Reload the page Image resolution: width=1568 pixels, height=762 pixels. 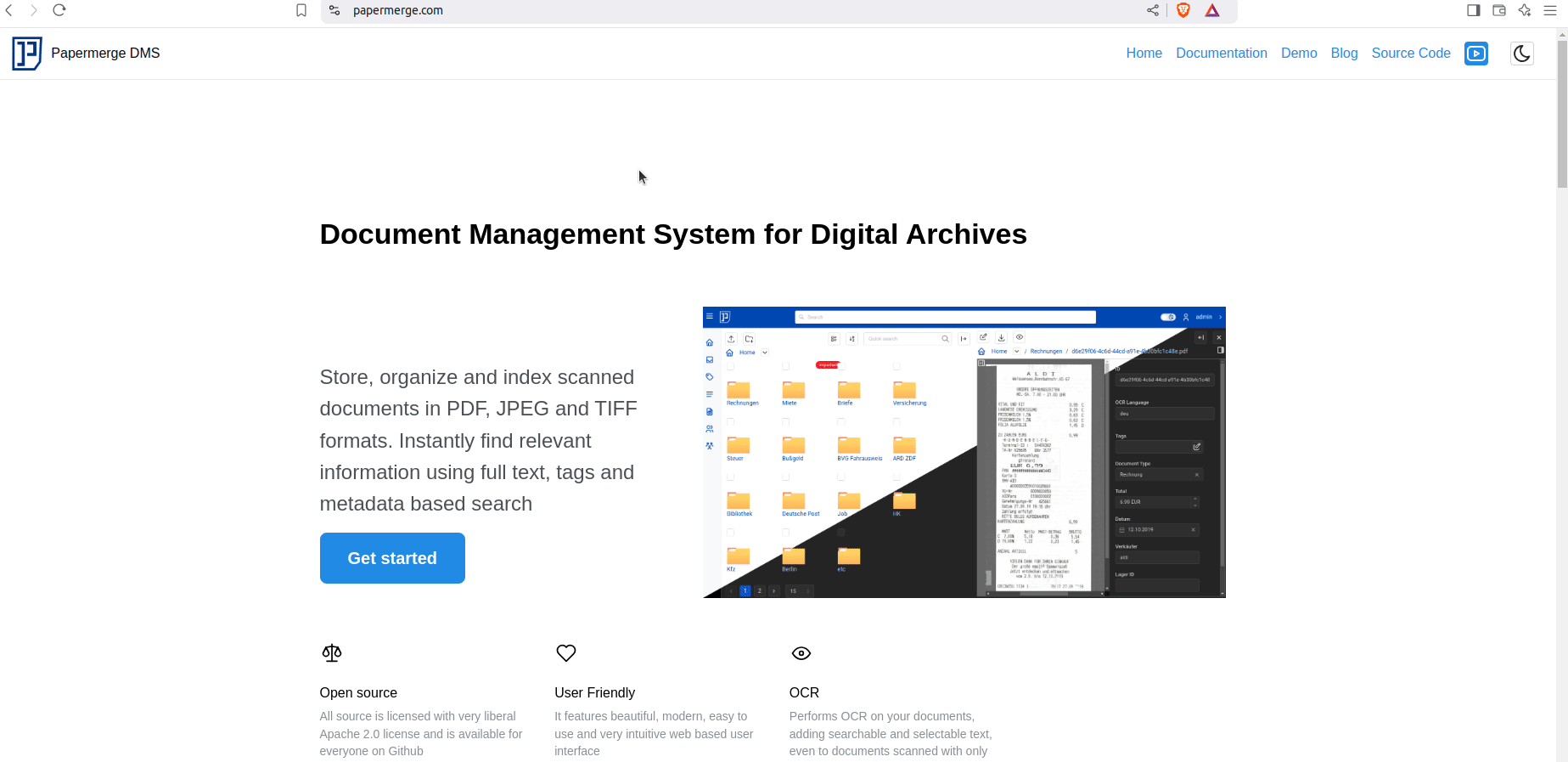pyautogui.click(x=59, y=10)
